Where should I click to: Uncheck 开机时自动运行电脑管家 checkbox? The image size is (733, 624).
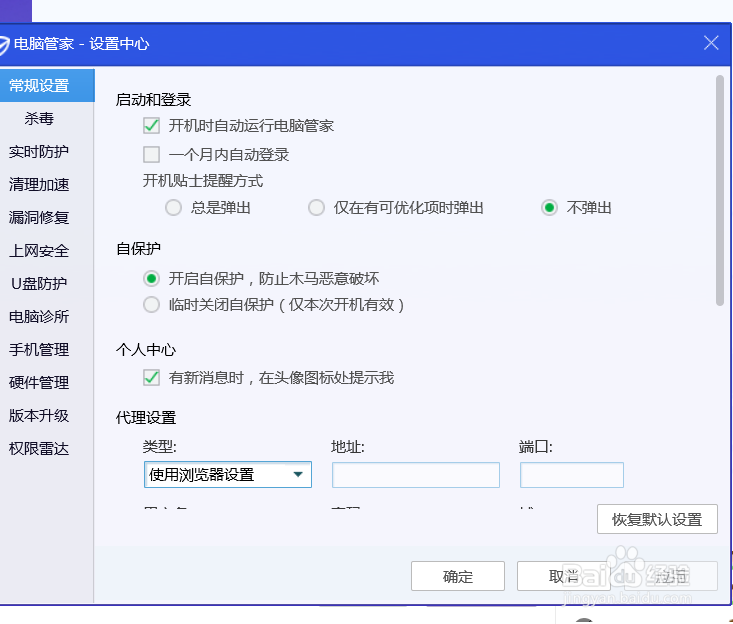pyautogui.click(x=151, y=126)
